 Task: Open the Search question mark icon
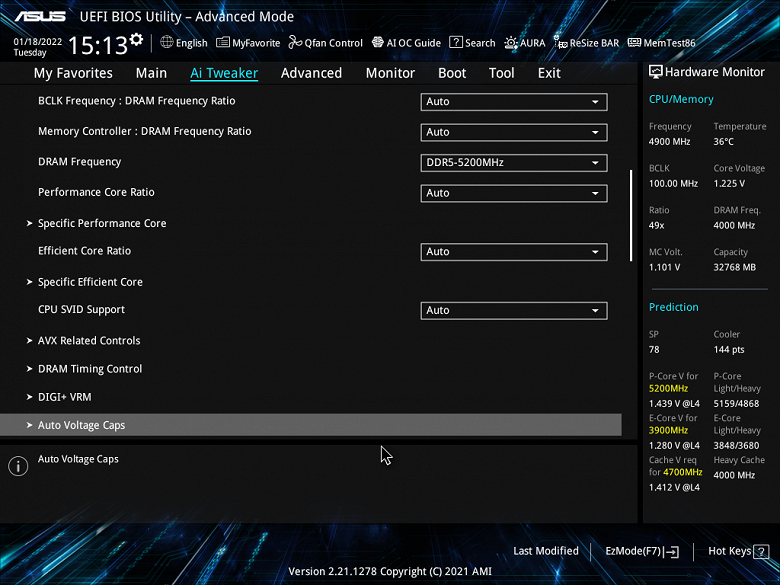click(x=456, y=43)
